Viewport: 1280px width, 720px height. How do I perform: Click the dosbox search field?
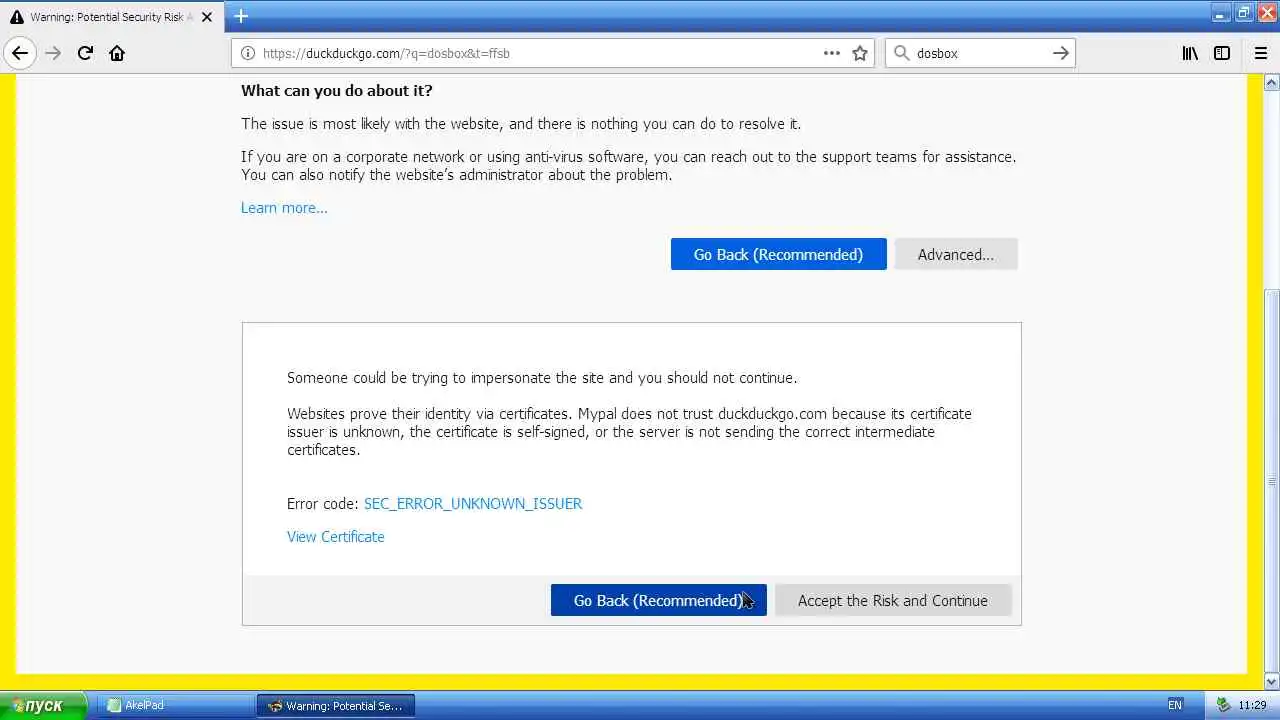pos(980,53)
